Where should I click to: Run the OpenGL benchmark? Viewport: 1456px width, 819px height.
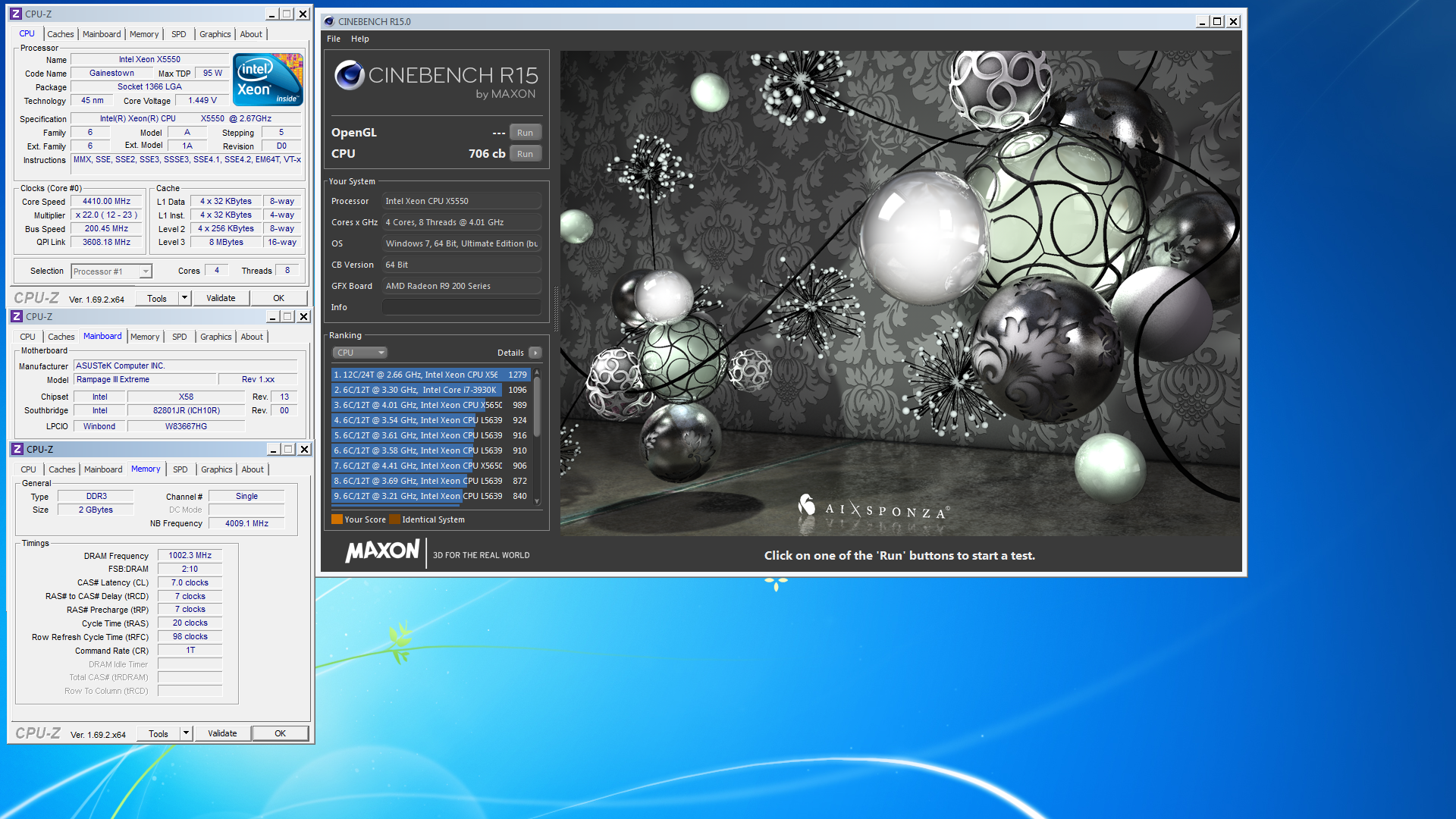click(525, 133)
